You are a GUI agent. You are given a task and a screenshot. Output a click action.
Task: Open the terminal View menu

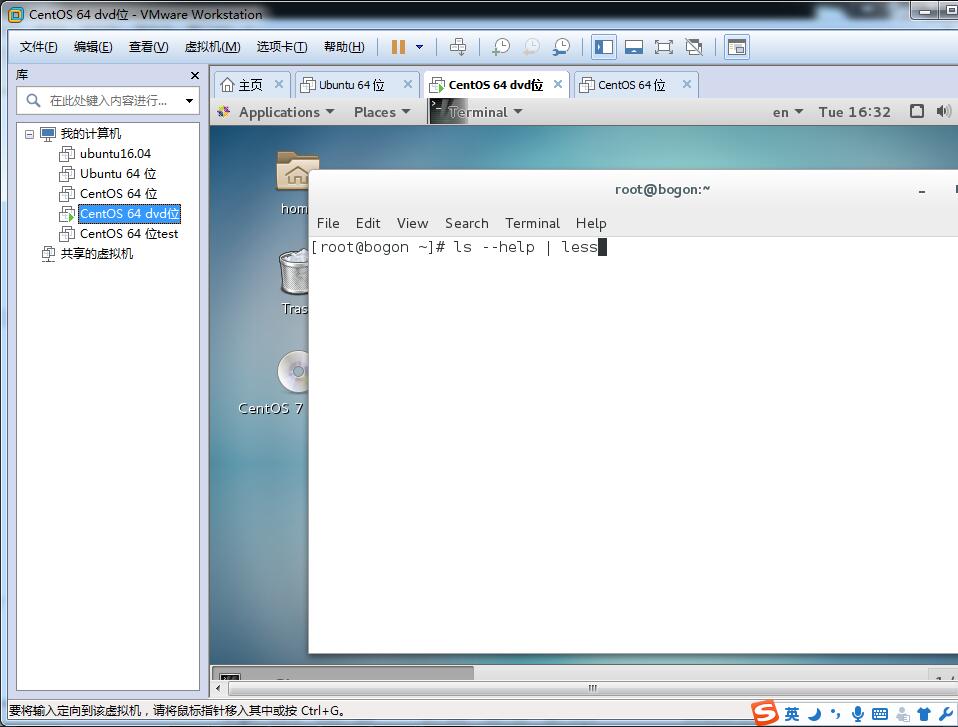tap(412, 224)
